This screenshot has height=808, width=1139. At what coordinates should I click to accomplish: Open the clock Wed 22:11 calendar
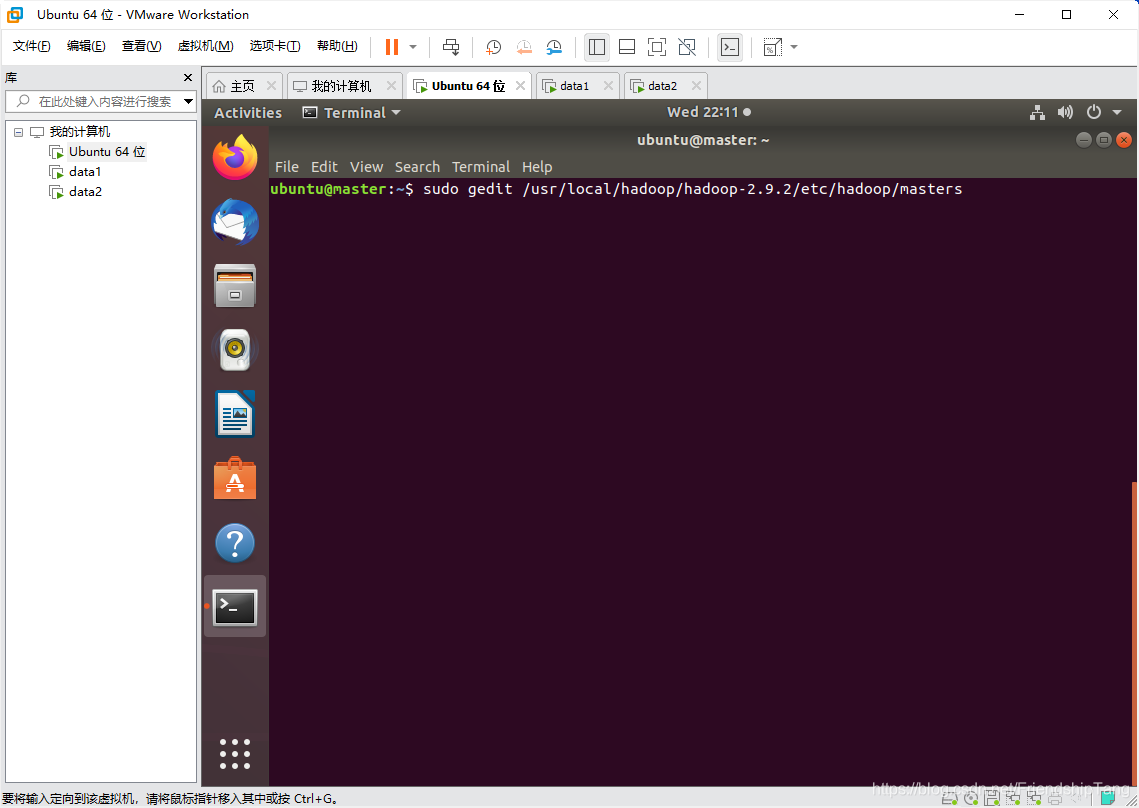point(708,112)
